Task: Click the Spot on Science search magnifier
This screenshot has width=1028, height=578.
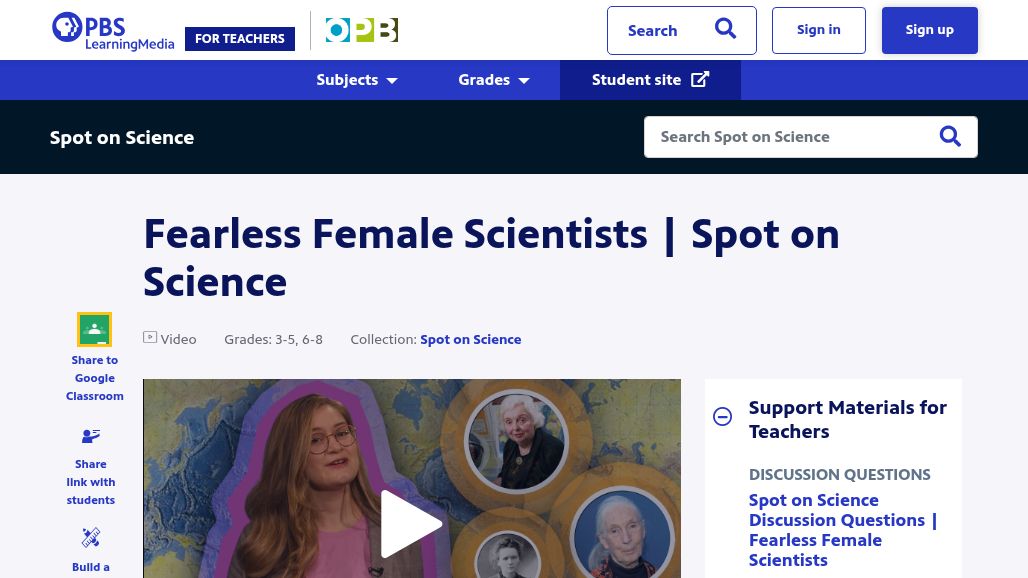Action: [950, 137]
